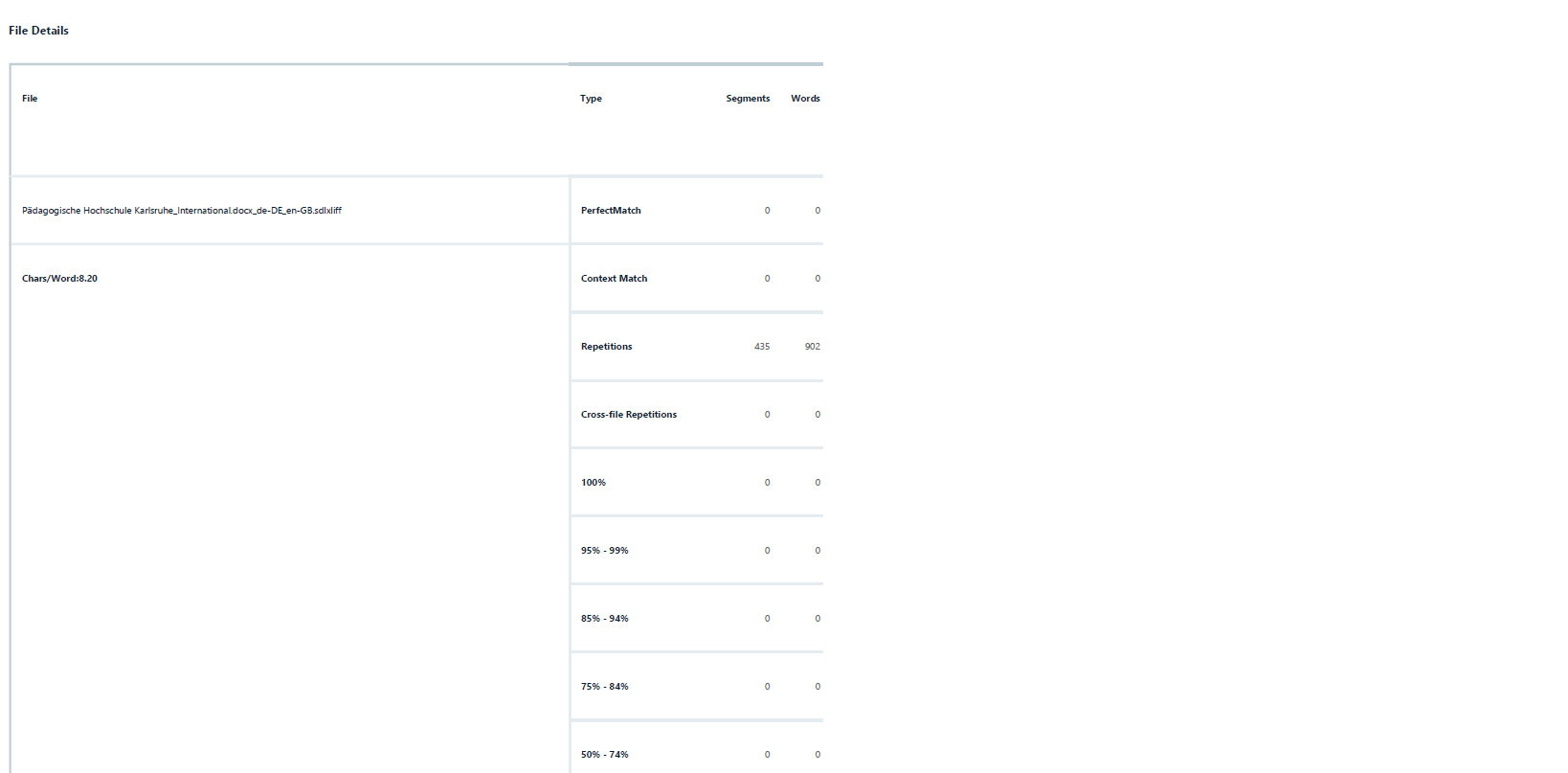Screen dimensions: 1568x773
Task: Select the 100% match row label
Action: pyautogui.click(x=594, y=483)
